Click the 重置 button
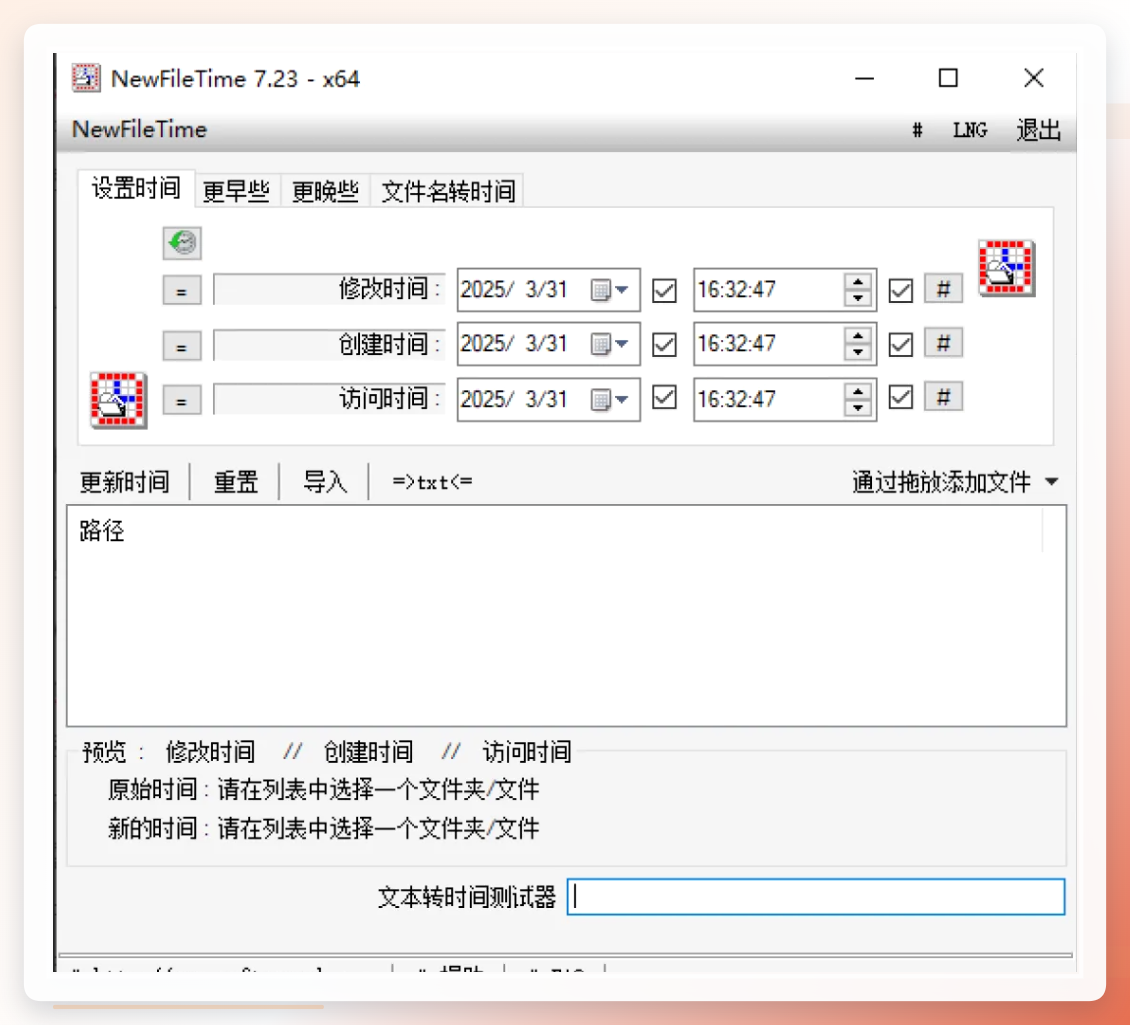Image resolution: width=1130 pixels, height=1025 pixels. point(236,482)
